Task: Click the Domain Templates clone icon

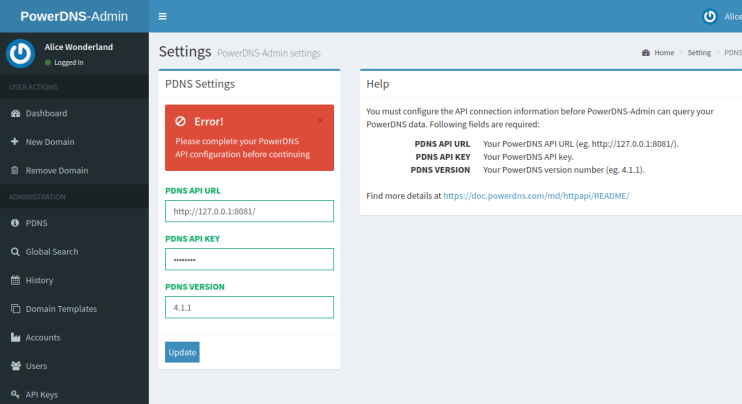Action: tap(15, 309)
